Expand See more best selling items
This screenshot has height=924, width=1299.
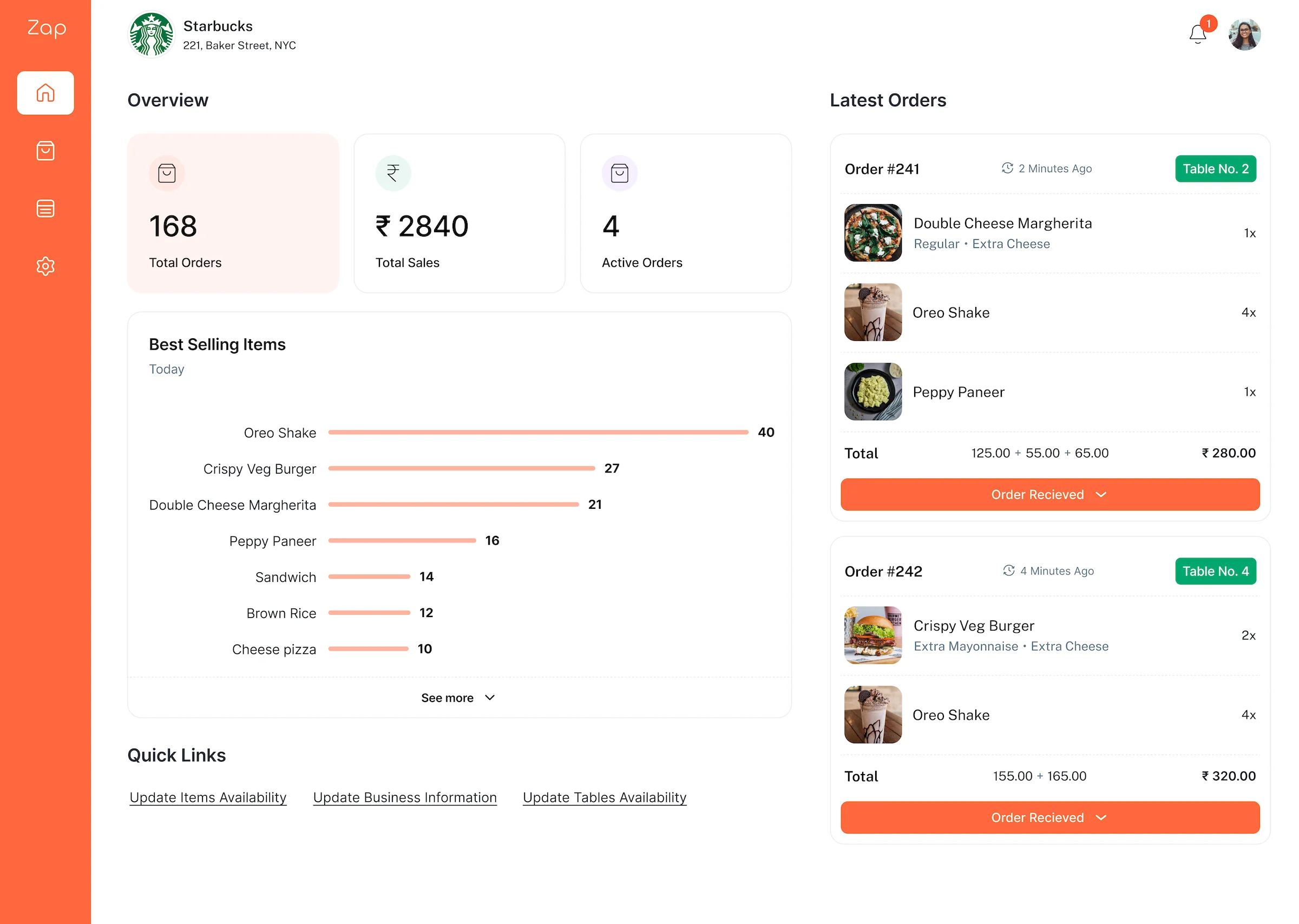click(x=458, y=698)
